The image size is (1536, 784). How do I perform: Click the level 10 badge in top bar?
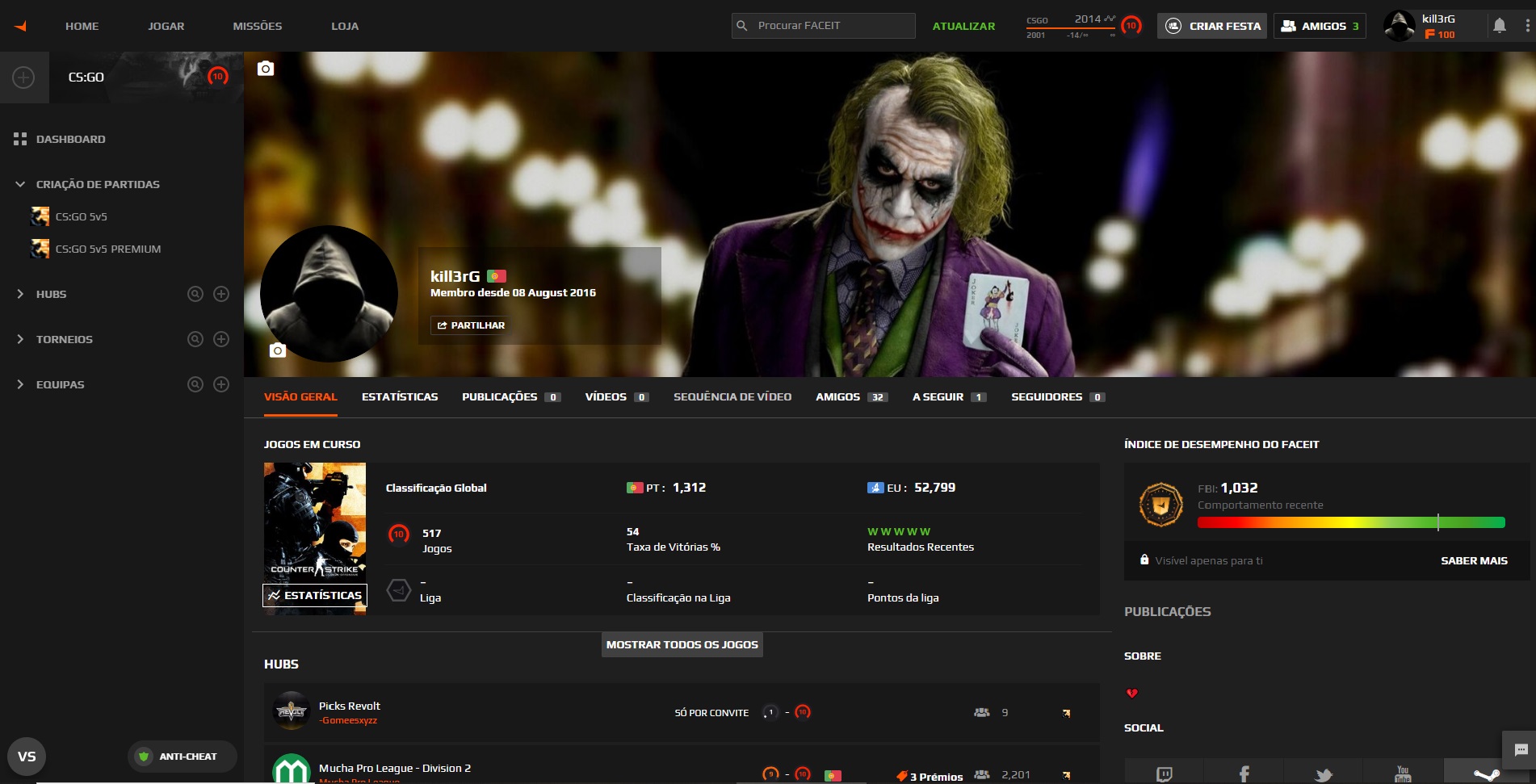pyautogui.click(x=1131, y=26)
